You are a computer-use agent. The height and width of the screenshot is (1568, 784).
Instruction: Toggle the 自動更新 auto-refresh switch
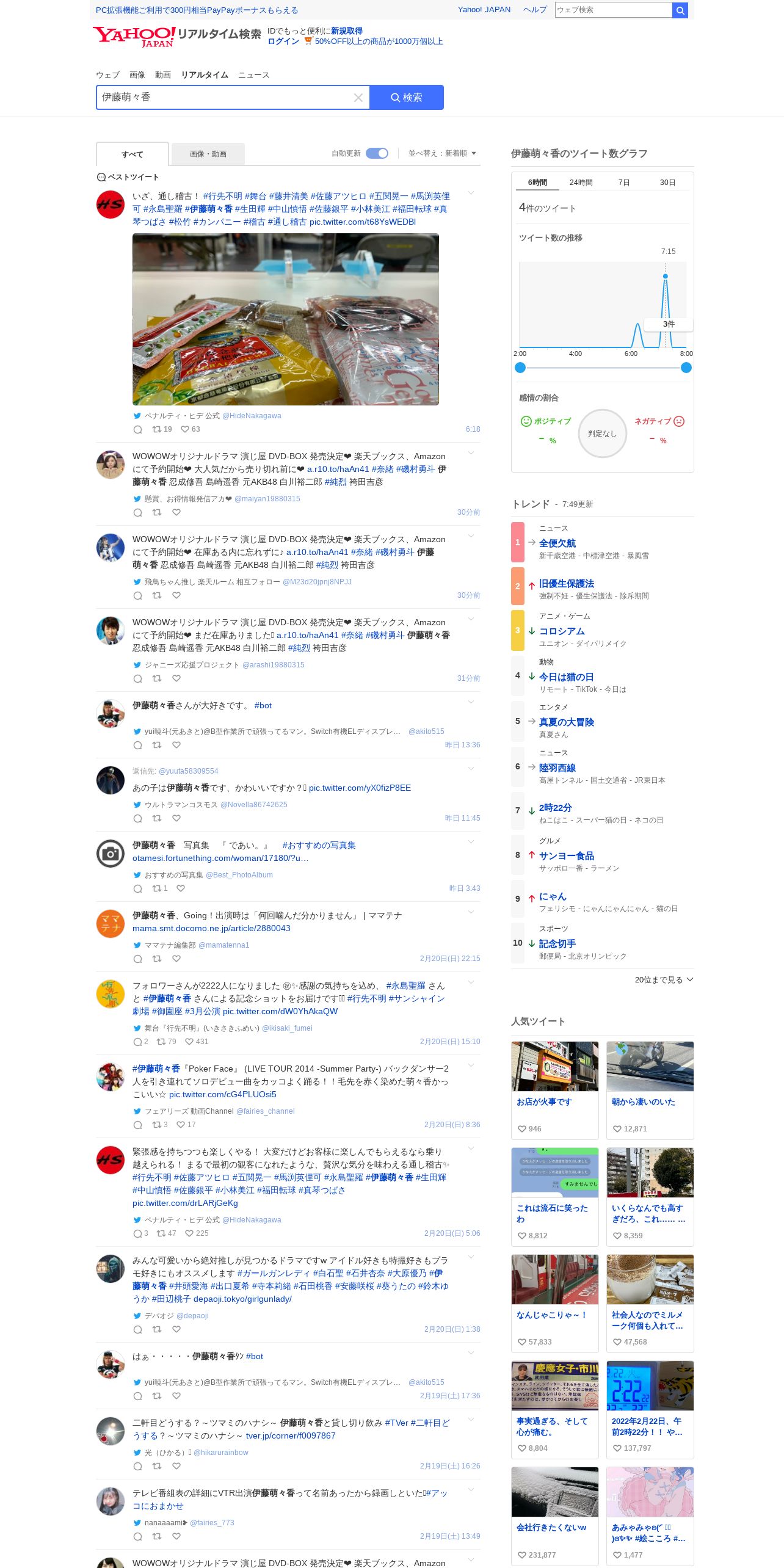click(x=377, y=153)
